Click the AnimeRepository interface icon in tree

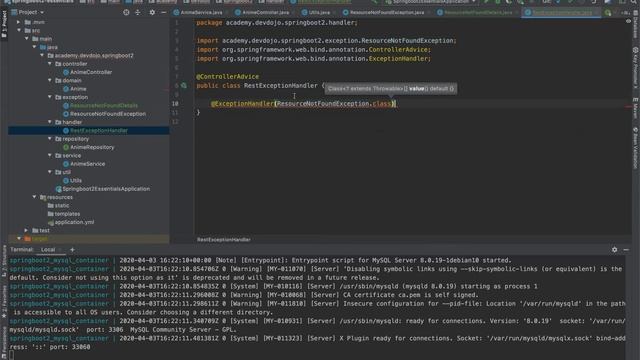tap(66, 147)
